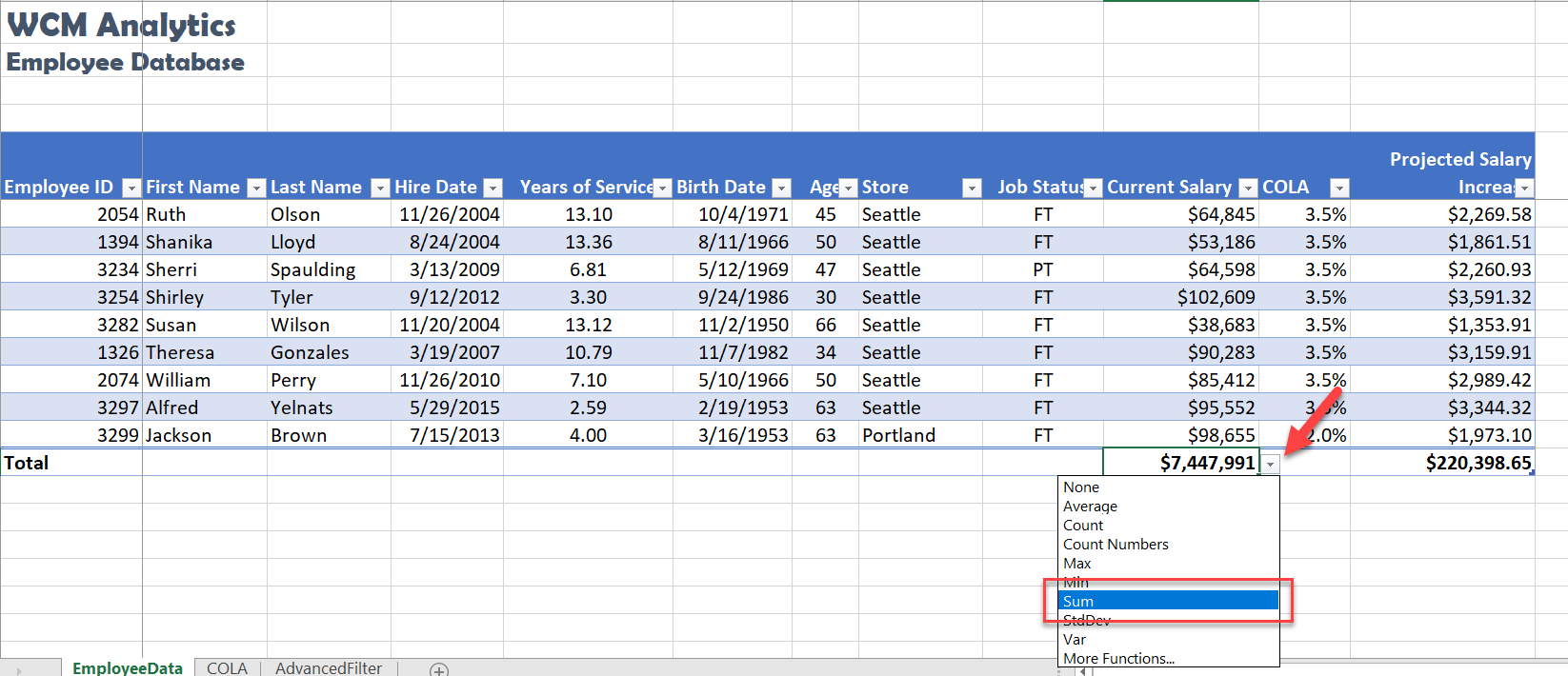The image size is (1568, 676).
Task: Select Susan Wilson's hire date 11/20/2004
Action: pos(447,325)
